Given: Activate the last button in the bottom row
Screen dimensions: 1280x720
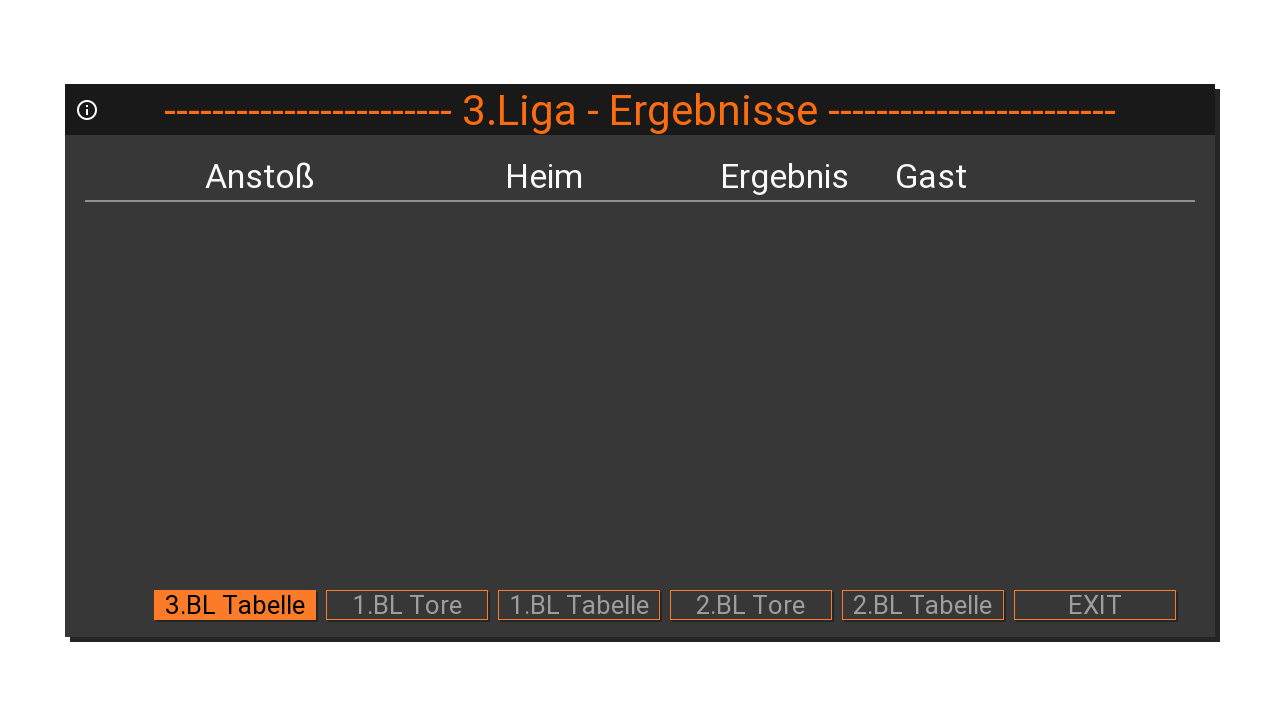Looking at the screenshot, I should coord(1095,605).
